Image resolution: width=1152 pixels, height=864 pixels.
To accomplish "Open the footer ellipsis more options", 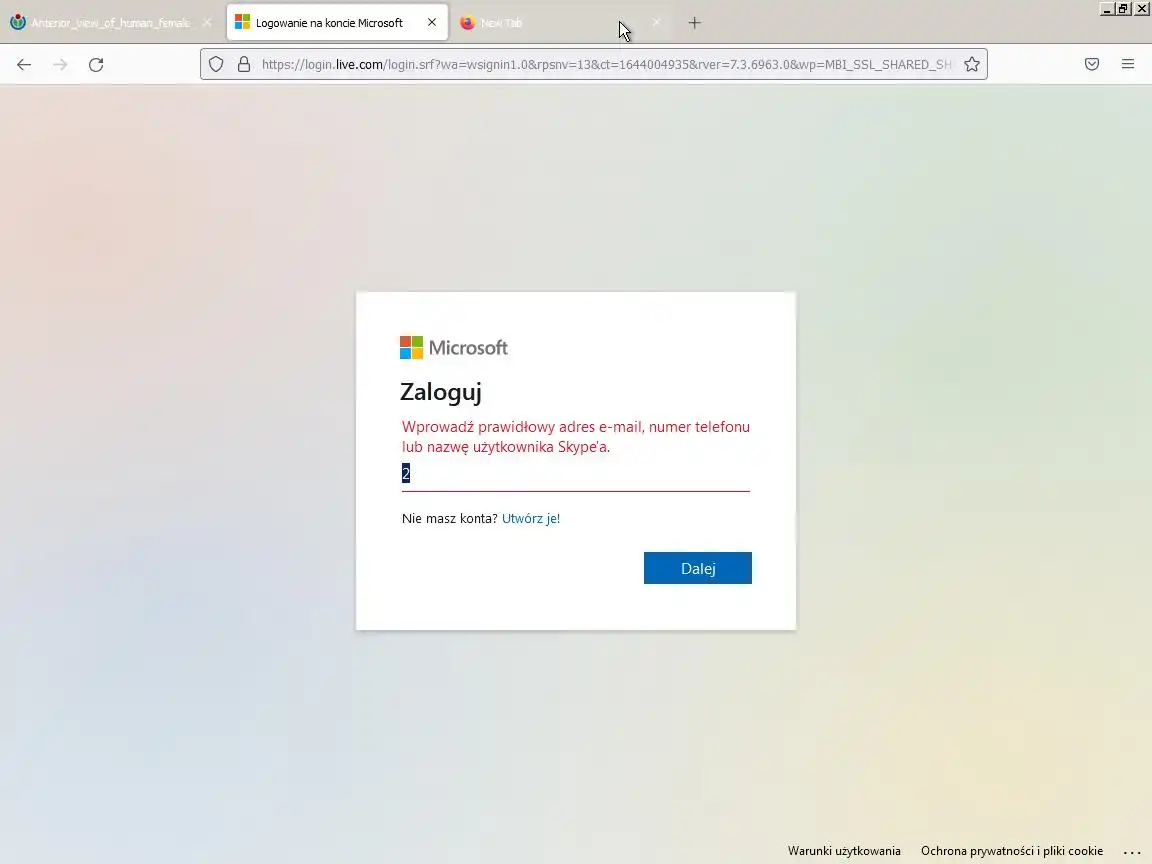I will [1132, 852].
